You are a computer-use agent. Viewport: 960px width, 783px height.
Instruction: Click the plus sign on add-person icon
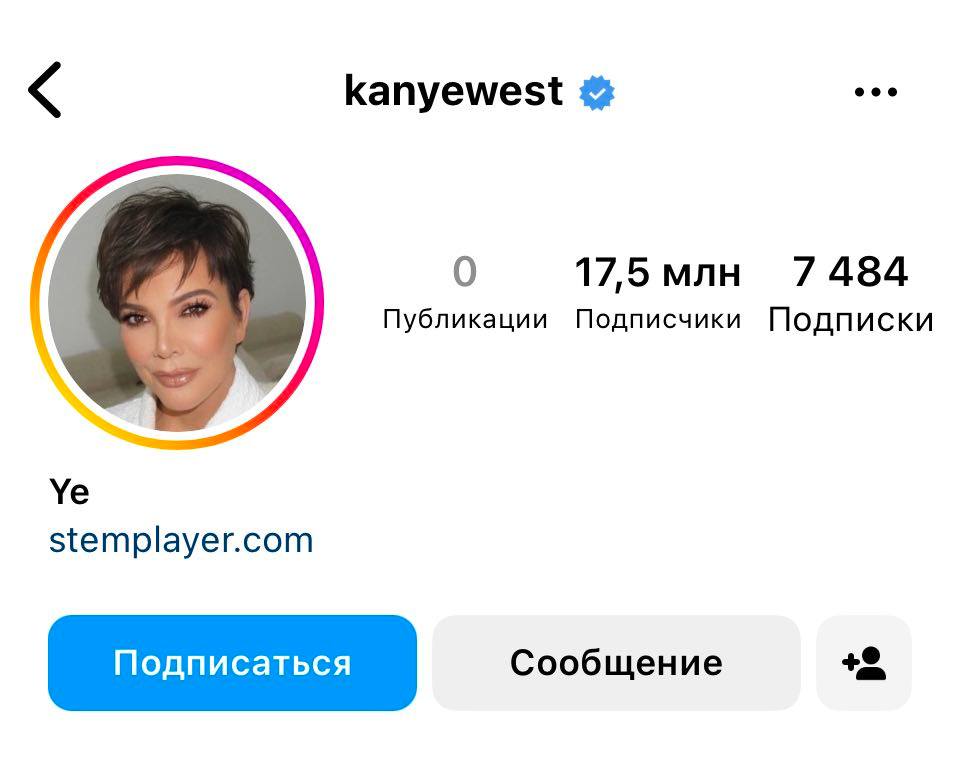pos(849,661)
